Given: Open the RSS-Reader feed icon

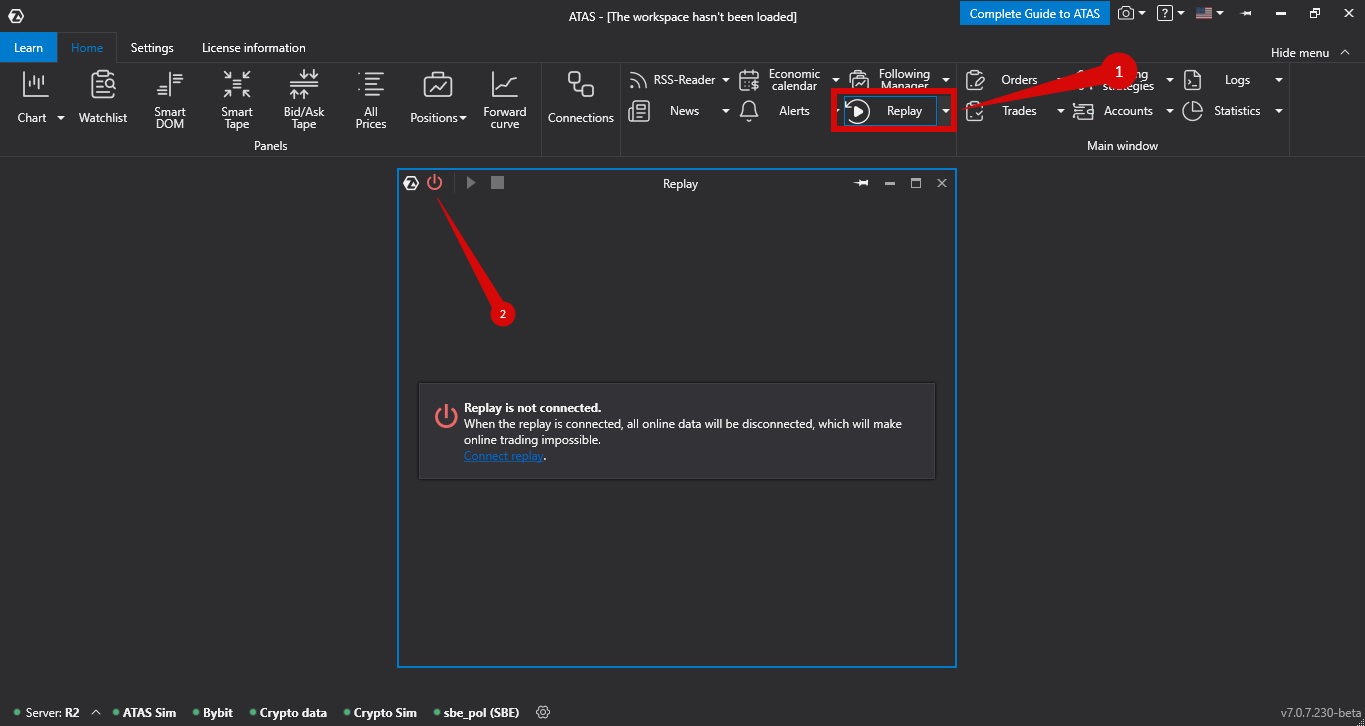Looking at the screenshot, I should tap(639, 80).
